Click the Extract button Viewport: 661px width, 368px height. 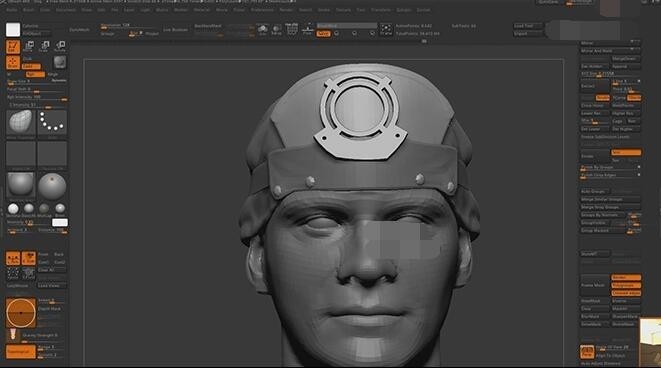tap(594, 86)
